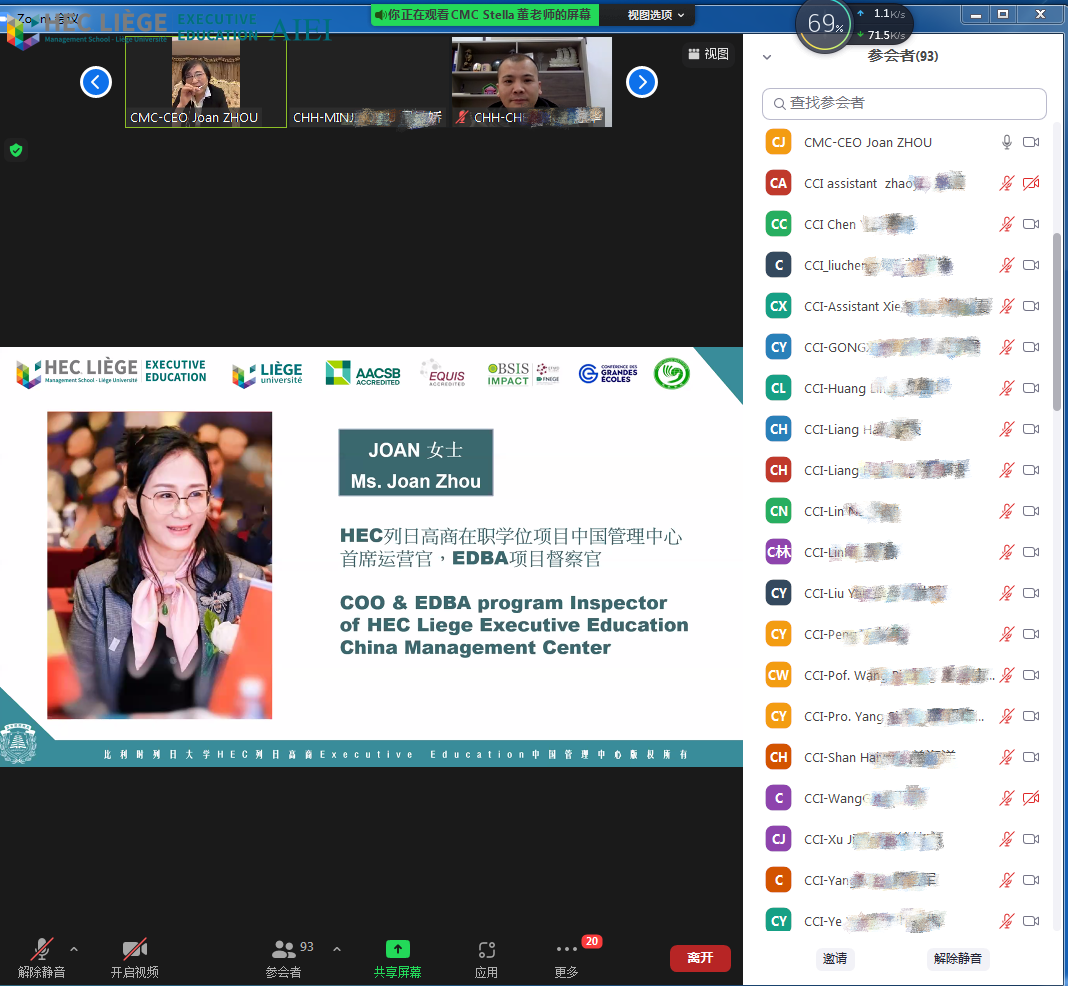Click the blue right arrow to see more videos
Screen dimensions: 1068x986
point(641,82)
